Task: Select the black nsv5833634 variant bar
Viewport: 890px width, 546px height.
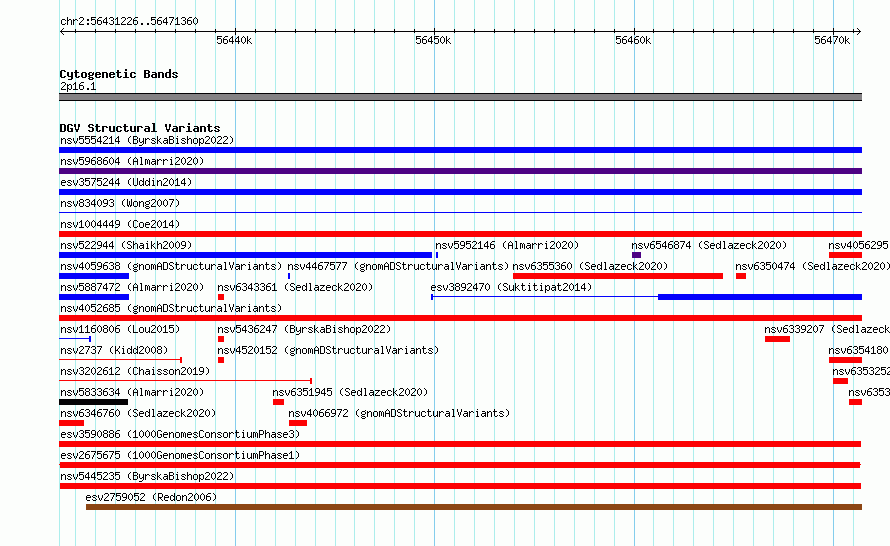Action: pos(94,402)
